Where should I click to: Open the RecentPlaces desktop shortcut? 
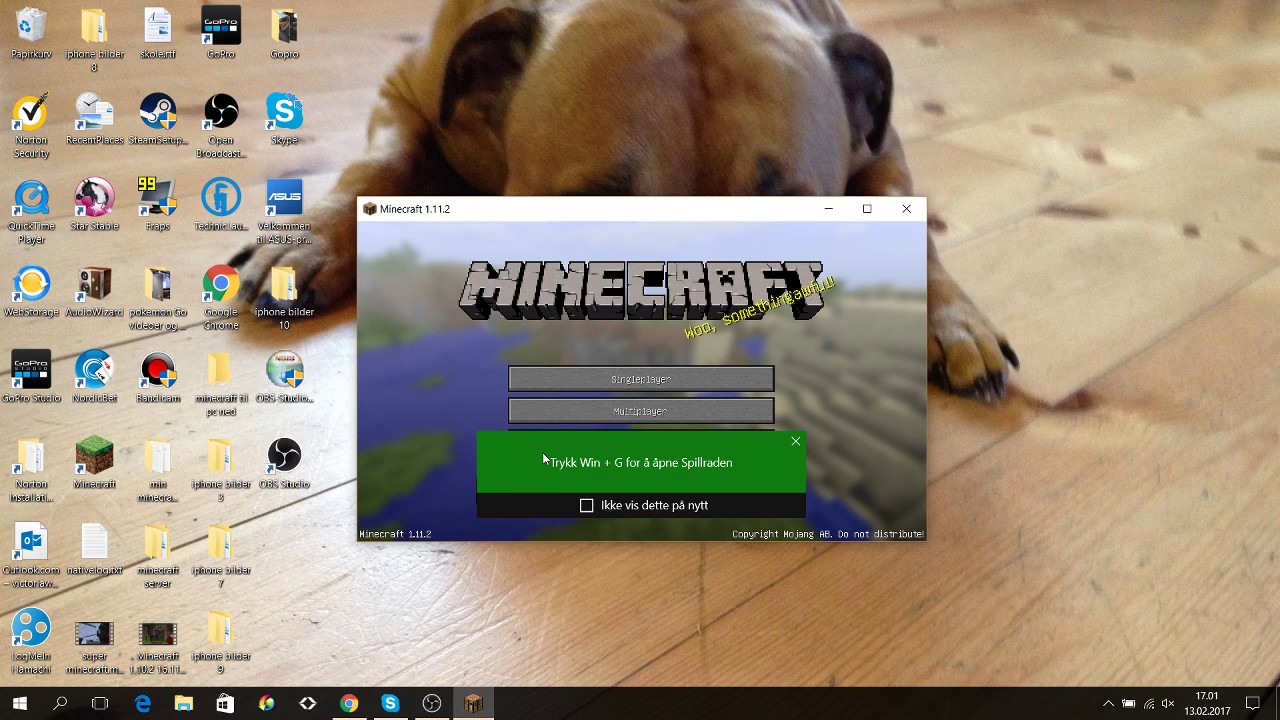[95, 119]
